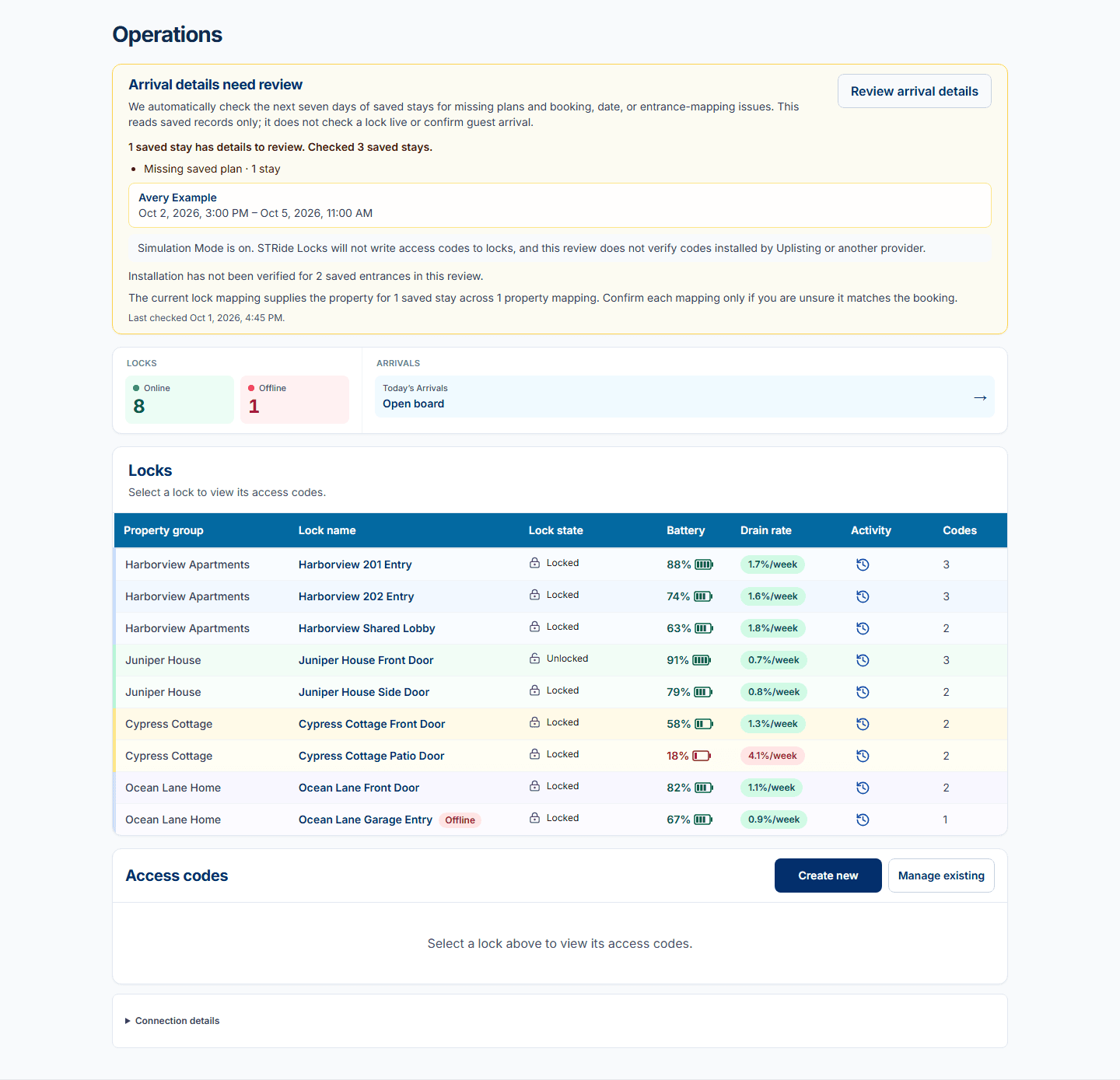Select Juniper House Front Door lock
This screenshot has height=1080, width=1120.
coord(366,660)
